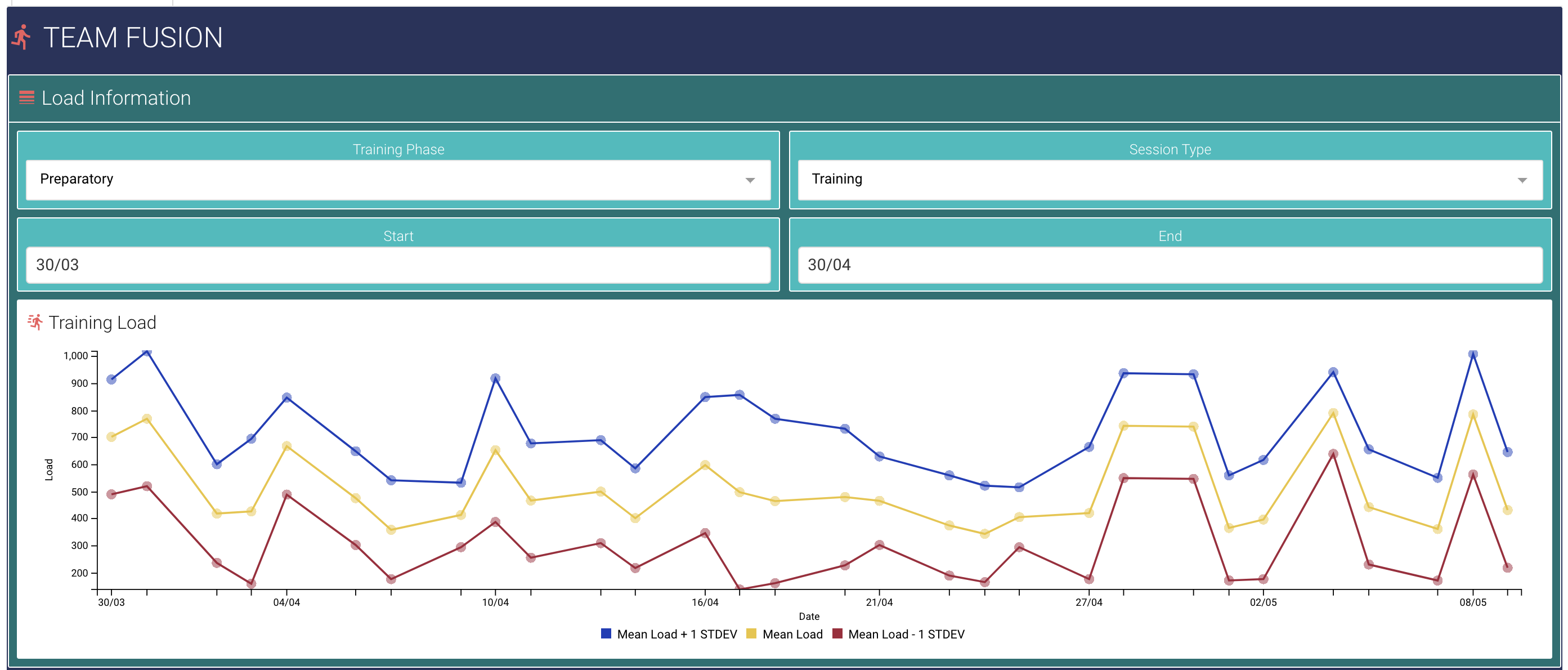Click the arrow of the Preparatory dropdown
Viewport: 1568px width, 670px height.
(750, 180)
